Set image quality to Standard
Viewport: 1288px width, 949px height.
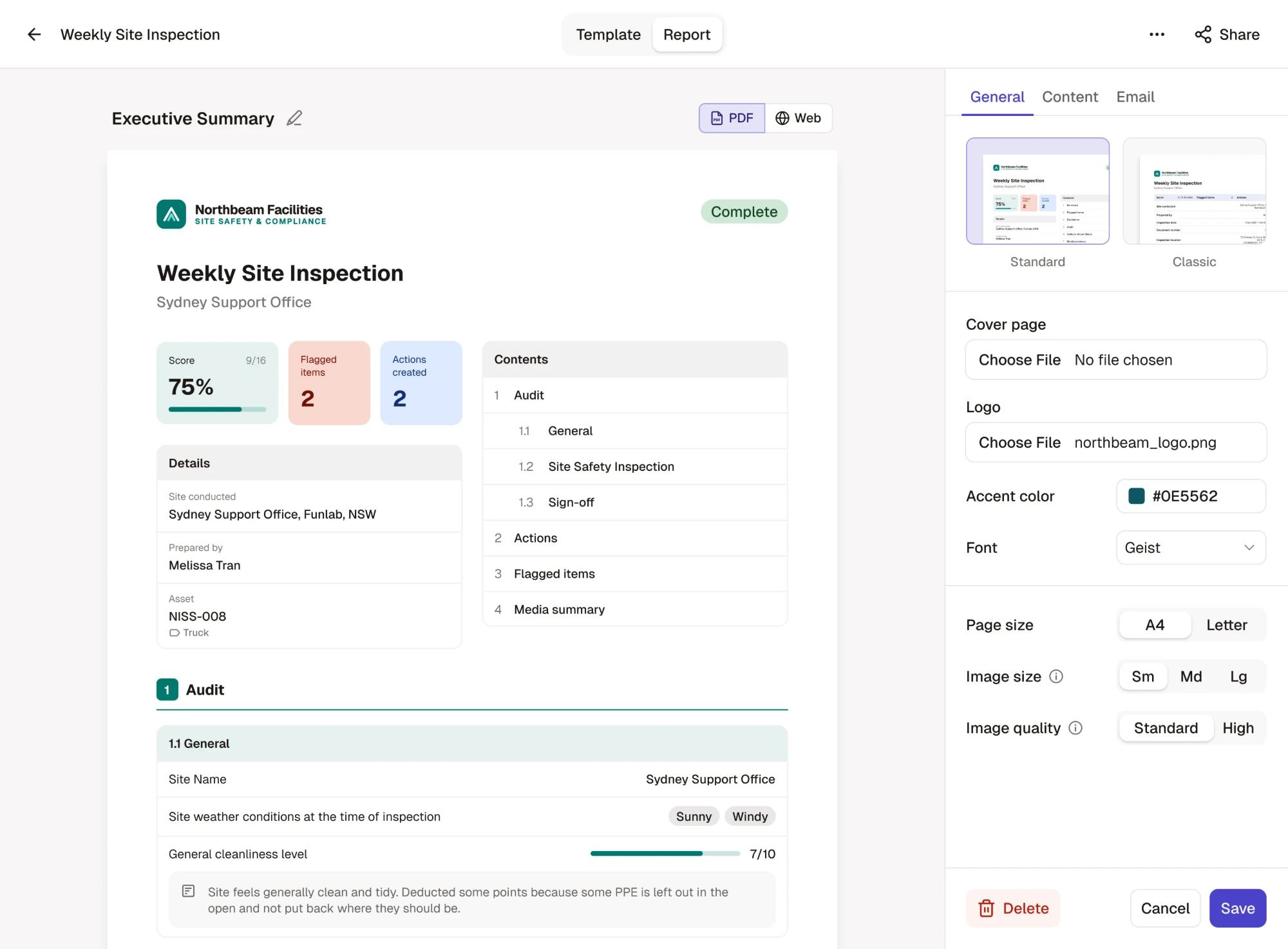click(x=1166, y=727)
